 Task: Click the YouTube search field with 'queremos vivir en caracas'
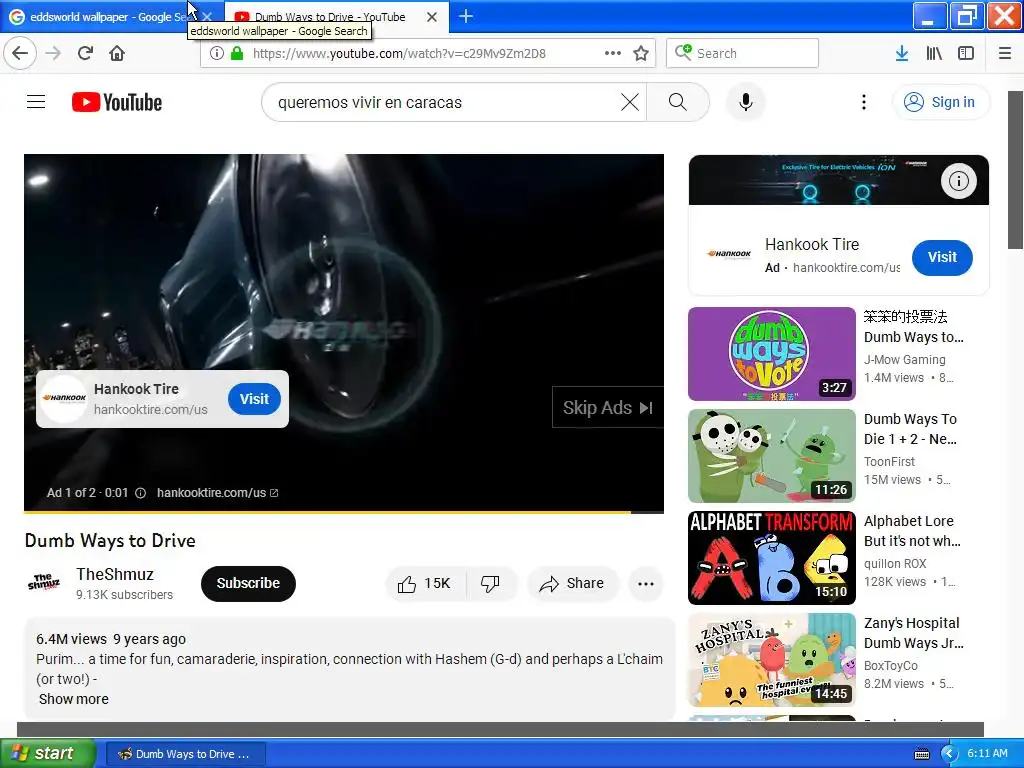click(x=444, y=102)
